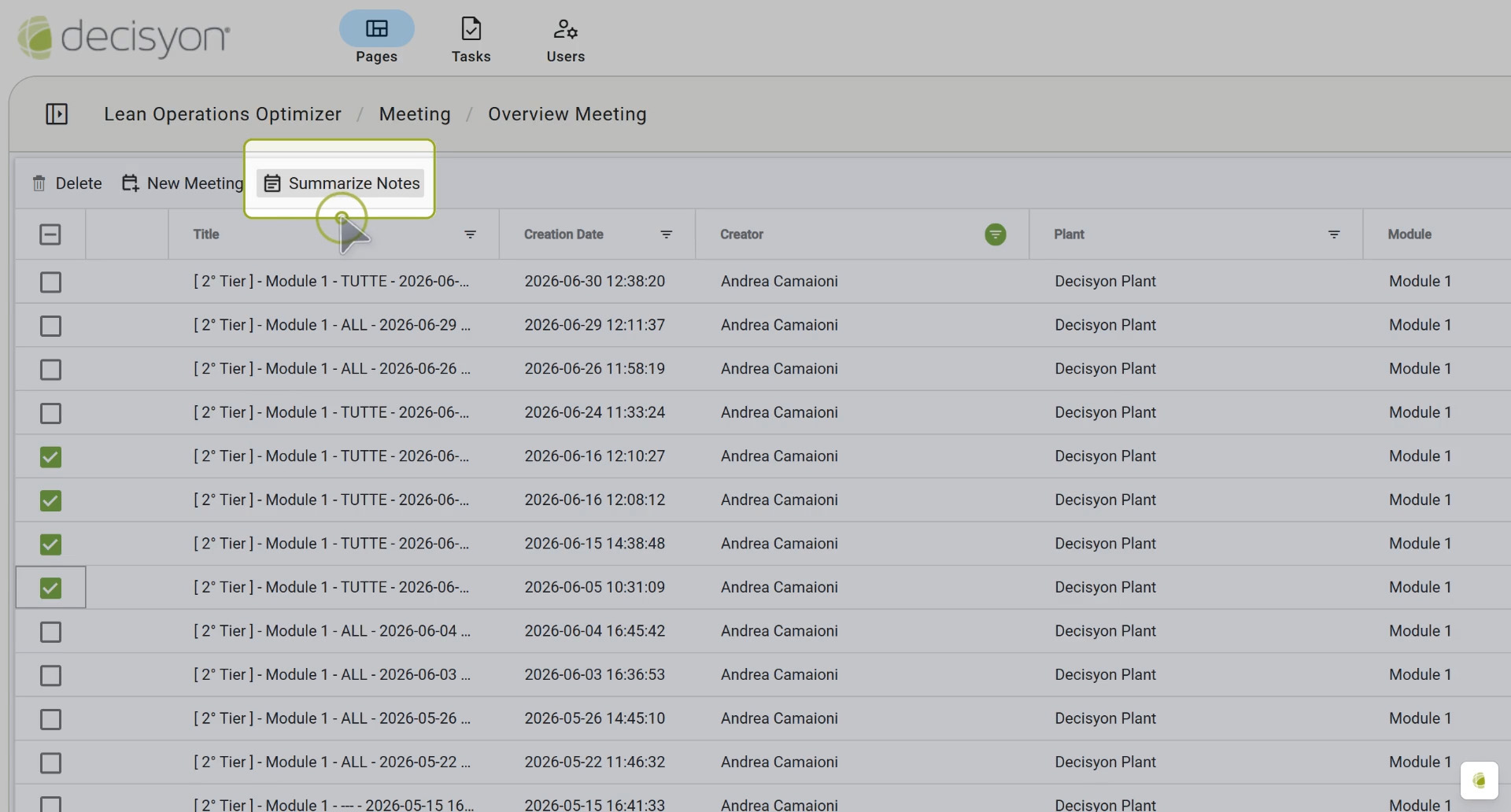Image resolution: width=1511 pixels, height=812 pixels.
Task: Click creation date 2026-06-24 11:33:24
Action: (x=594, y=412)
